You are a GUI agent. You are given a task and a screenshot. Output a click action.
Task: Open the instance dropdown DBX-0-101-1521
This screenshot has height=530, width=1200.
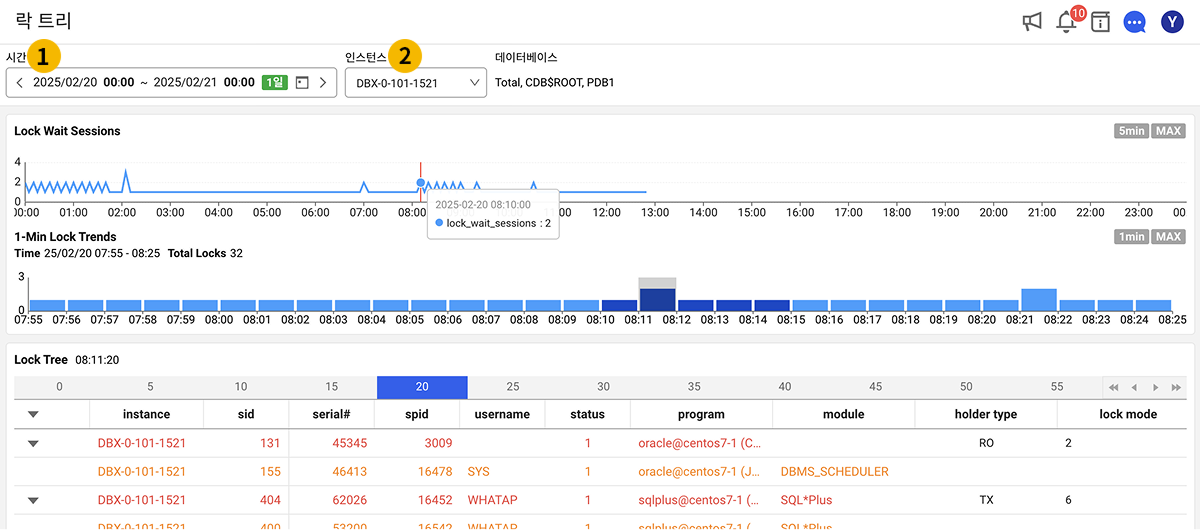coord(415,83)
